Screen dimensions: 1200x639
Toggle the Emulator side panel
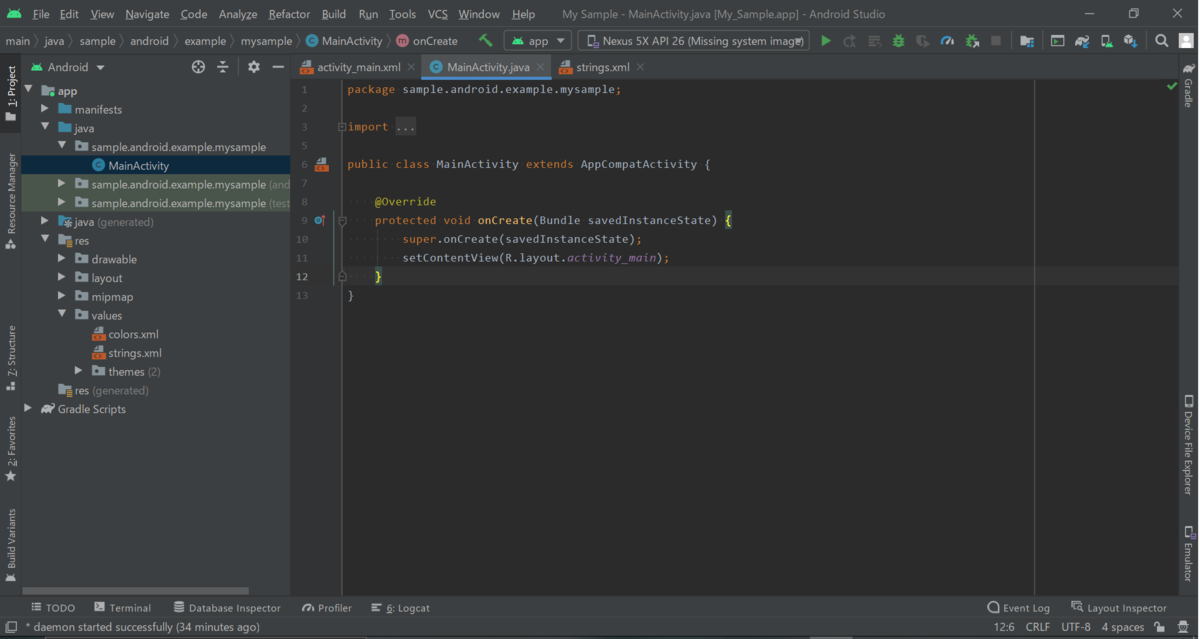(x=1188, y=555)
